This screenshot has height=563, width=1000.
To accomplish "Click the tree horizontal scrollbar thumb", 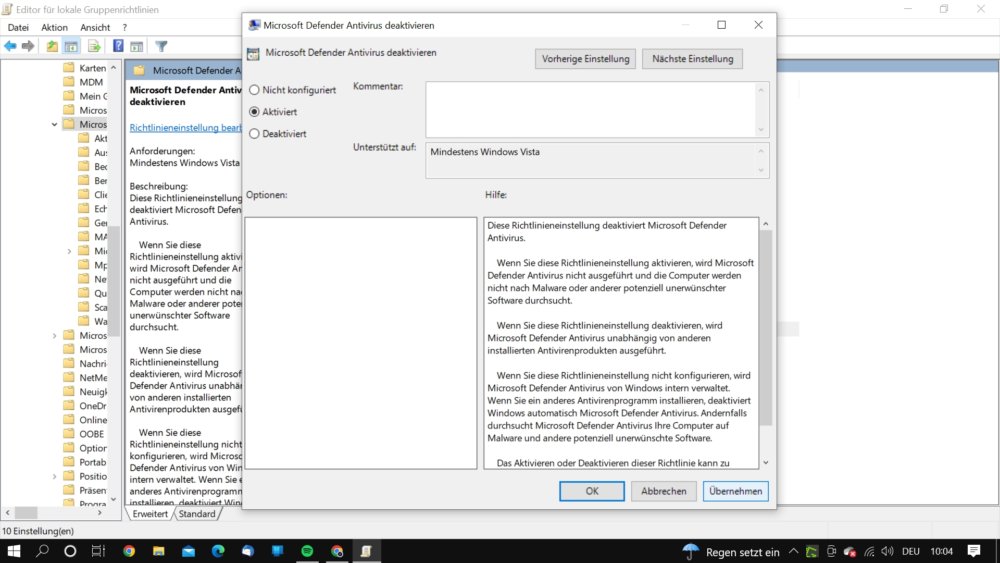I will pos(26,513).
